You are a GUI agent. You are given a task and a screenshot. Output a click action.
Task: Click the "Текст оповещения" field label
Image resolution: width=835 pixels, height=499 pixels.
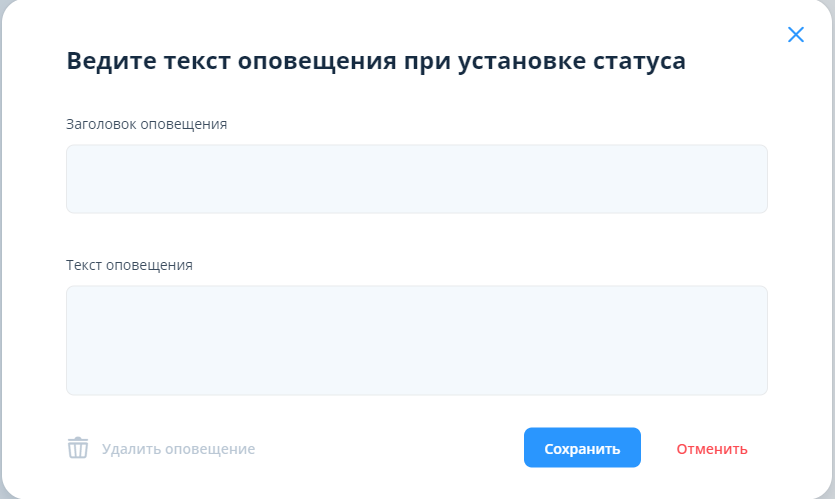tap(129, 265)
